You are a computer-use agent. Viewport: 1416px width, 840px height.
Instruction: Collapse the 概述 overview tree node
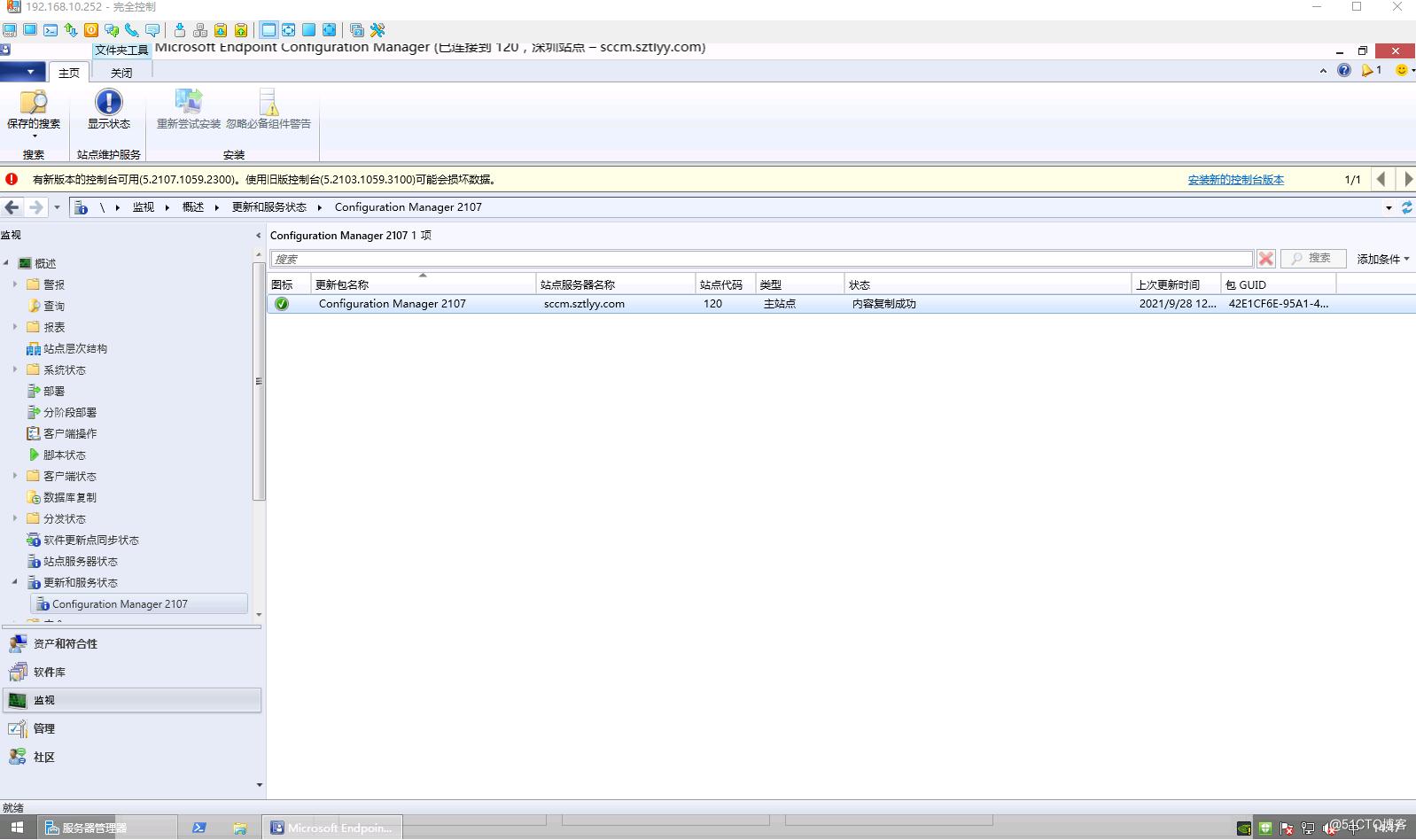point(6,263)
